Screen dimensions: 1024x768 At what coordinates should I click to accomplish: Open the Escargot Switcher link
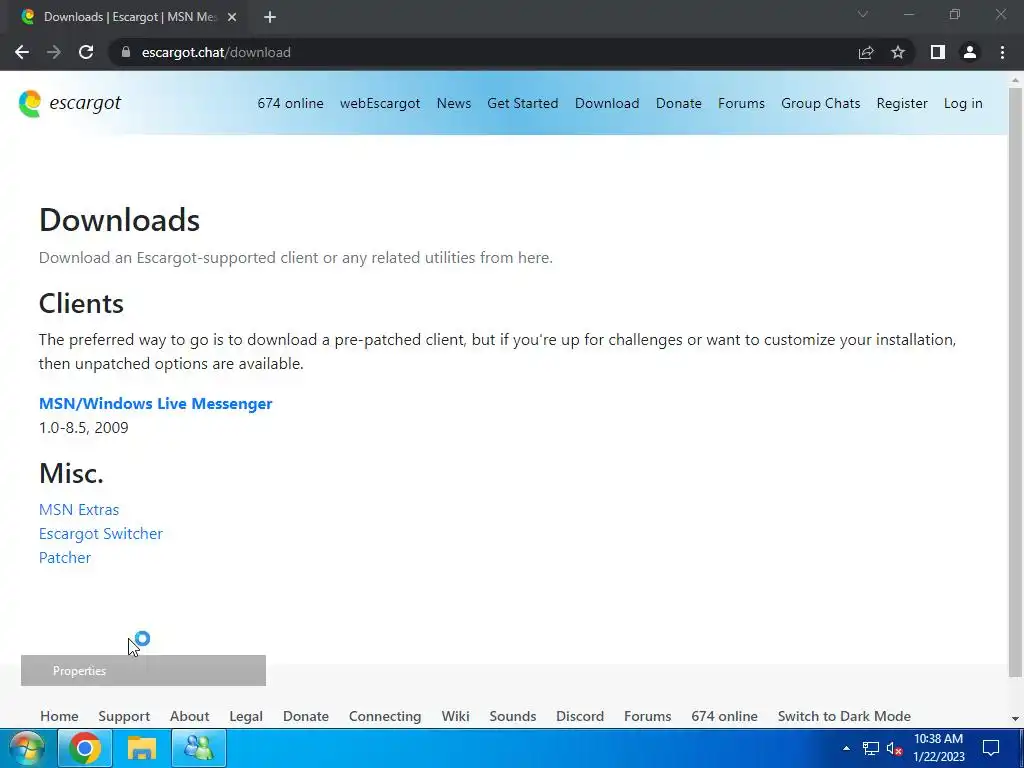(101, 534)
